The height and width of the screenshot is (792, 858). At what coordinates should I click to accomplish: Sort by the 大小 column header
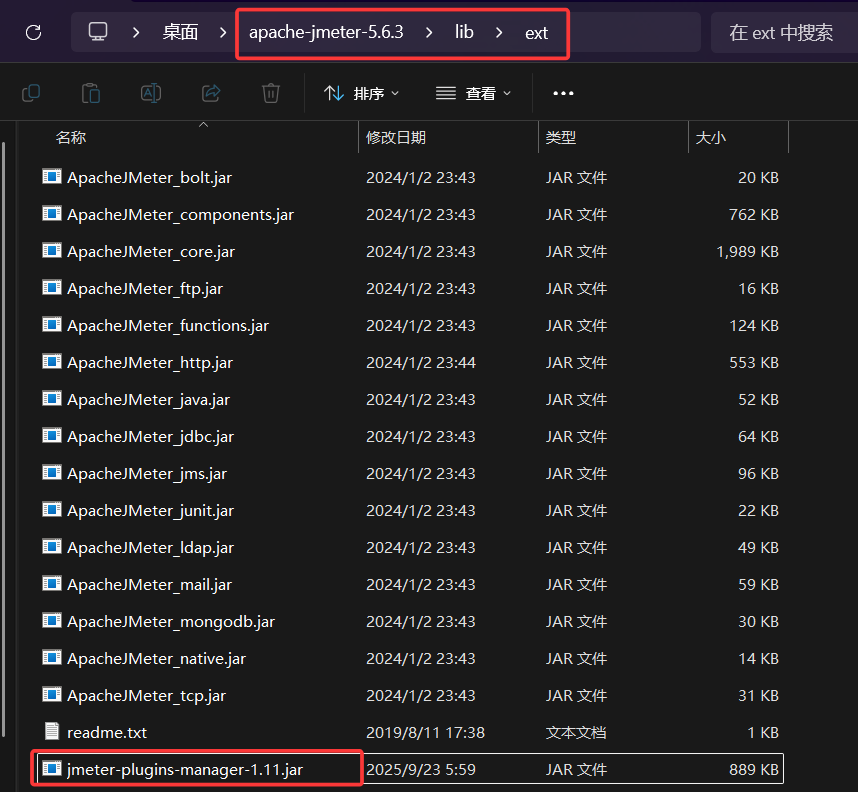tap(710, 137)
